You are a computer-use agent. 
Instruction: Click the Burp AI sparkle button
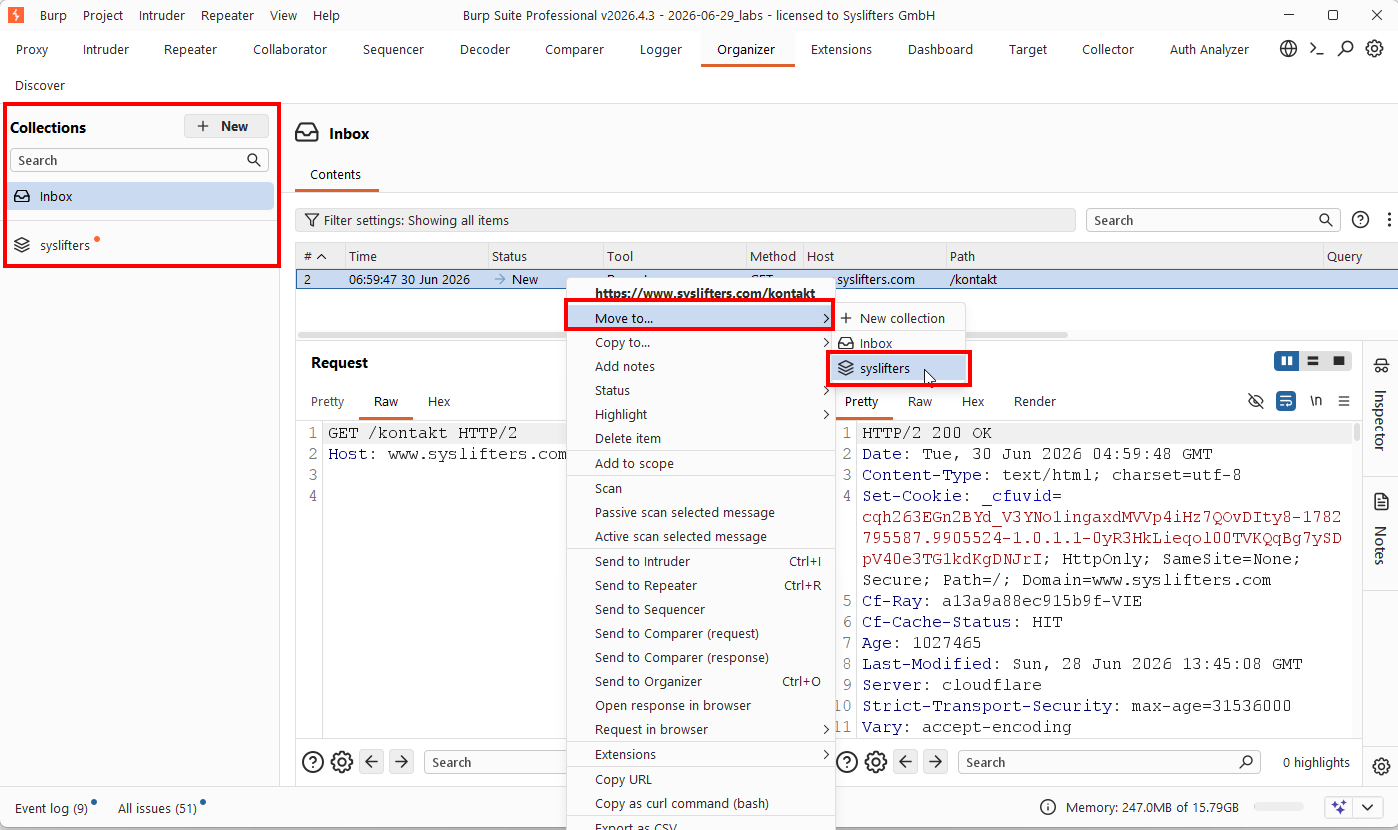coord(1339,807)
